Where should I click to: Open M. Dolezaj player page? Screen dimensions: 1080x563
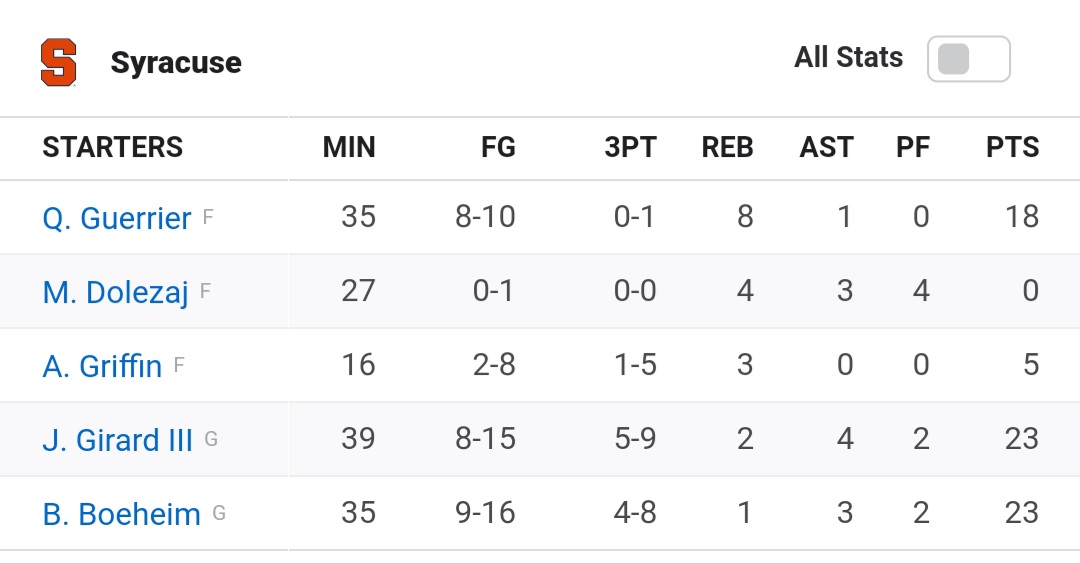click(115, 292)
